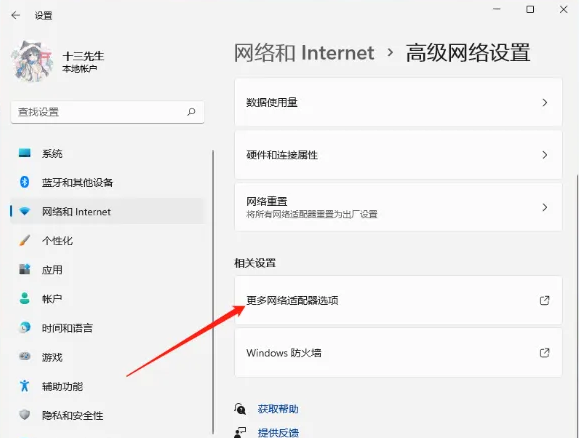Viewport: 579px width, 438px height.
Task: Click the gamepad icon for 游戏
Action: click(24, 356)
